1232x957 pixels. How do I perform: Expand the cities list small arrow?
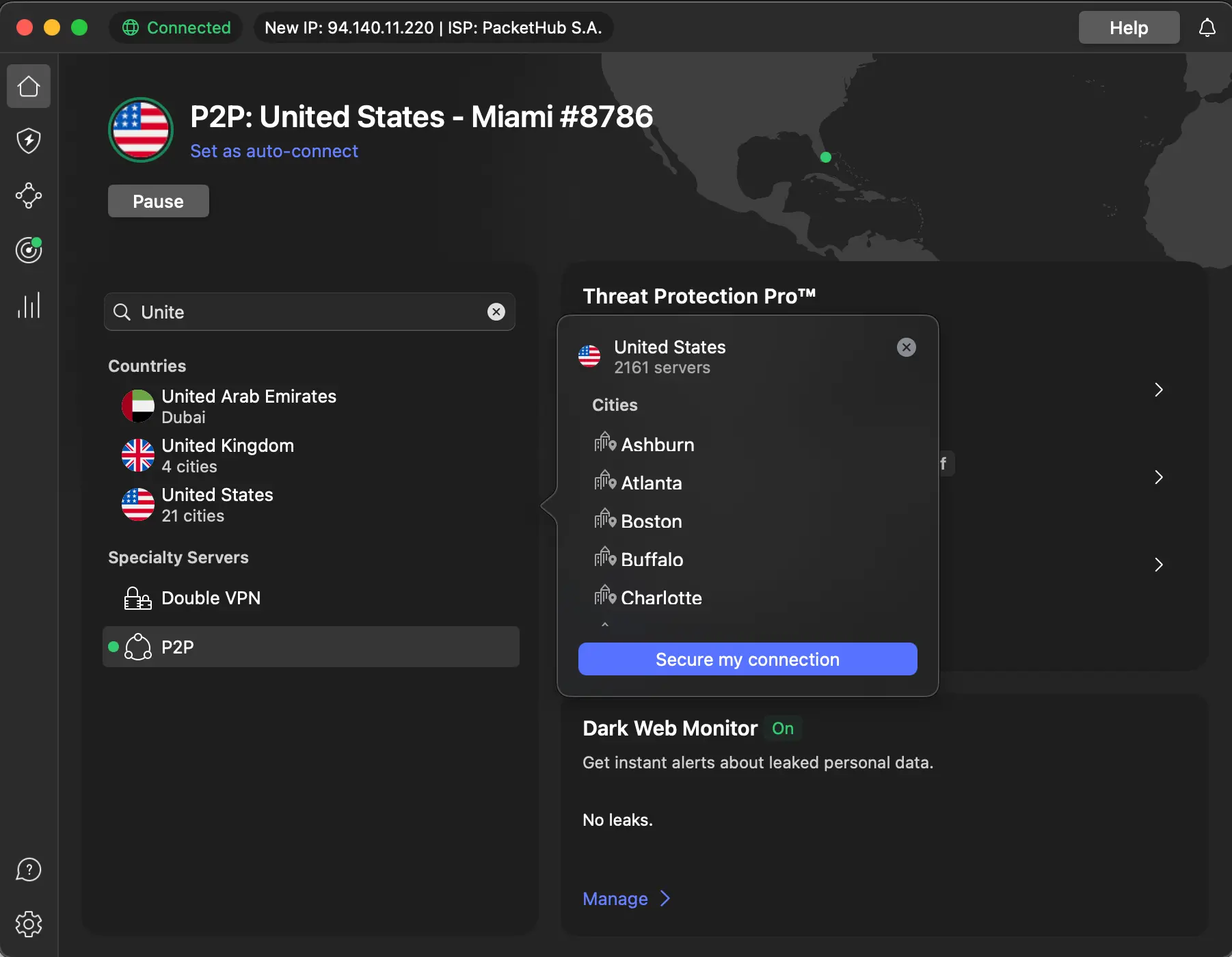tap(604, 624)
